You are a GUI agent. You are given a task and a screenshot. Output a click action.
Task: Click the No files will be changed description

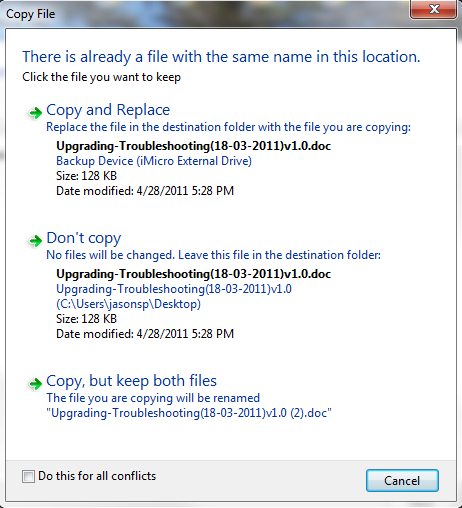tap(213, 255)
